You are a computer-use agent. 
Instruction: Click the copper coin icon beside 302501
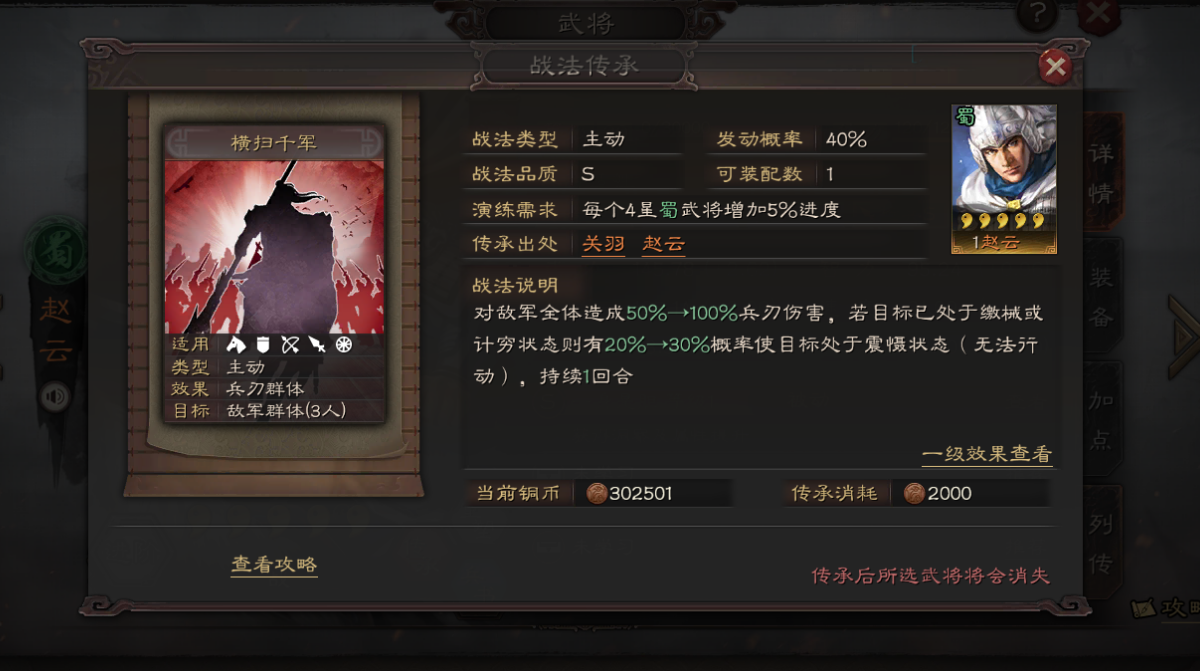coord(596,493)
